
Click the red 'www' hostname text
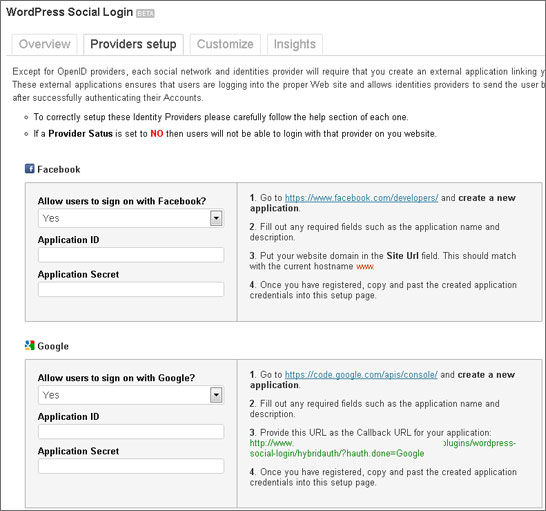point(365,266)
